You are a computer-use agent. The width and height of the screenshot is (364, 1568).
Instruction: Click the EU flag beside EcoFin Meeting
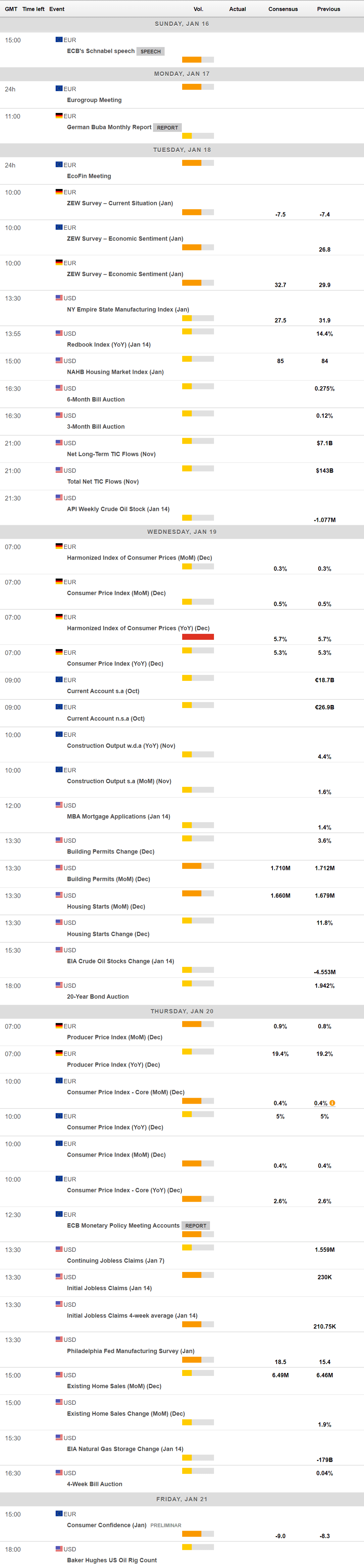pyautogui.click(x=59, y=164)
